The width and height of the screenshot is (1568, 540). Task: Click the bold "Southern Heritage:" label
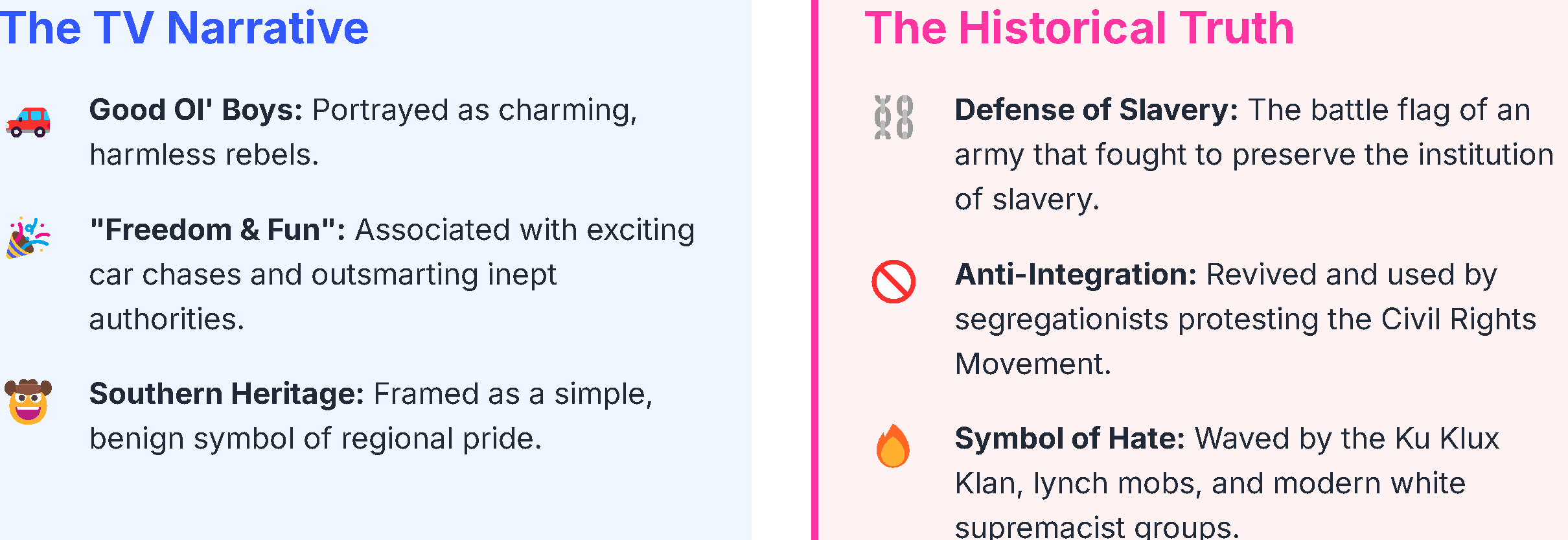pyautogui.click(x=226, y=394)
